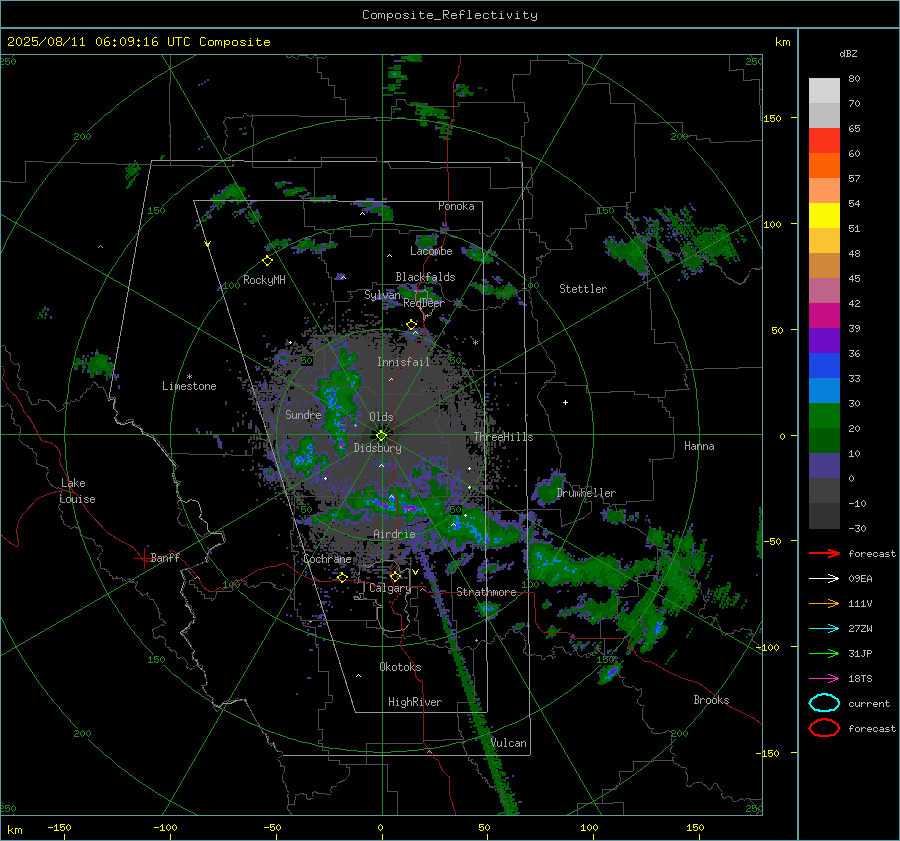
Task: Click the Sundre town label
Action: [303, 414]
